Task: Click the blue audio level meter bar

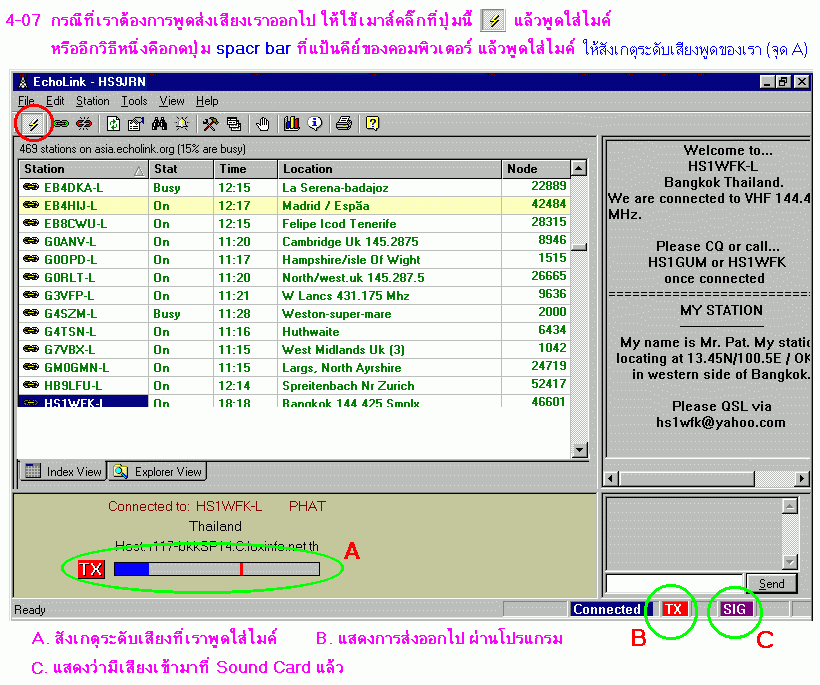Action: (217, 569)
